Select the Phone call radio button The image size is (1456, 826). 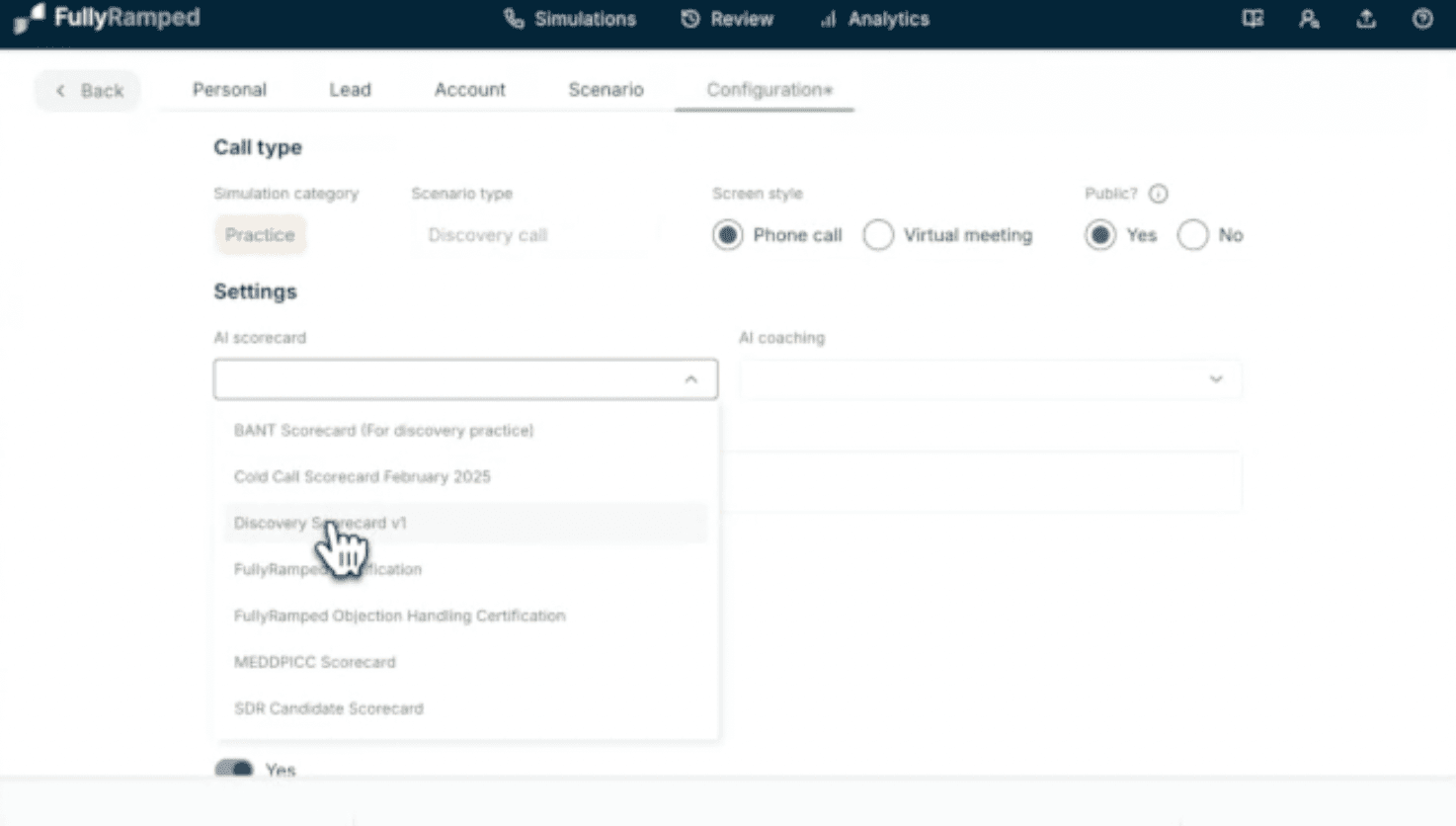728,235
